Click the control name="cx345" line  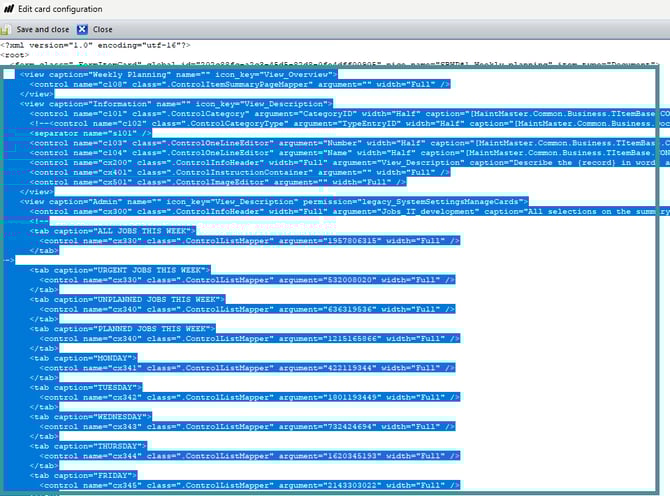250,485
